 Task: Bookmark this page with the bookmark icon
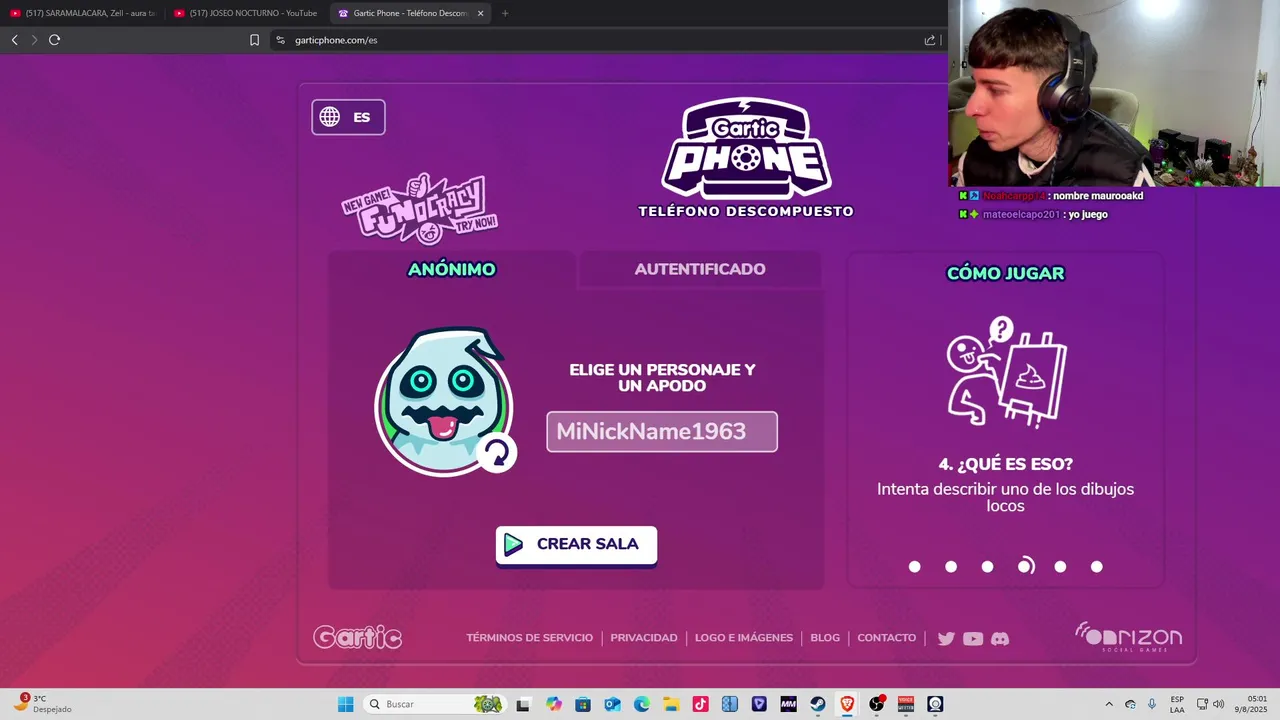(254, 40)
